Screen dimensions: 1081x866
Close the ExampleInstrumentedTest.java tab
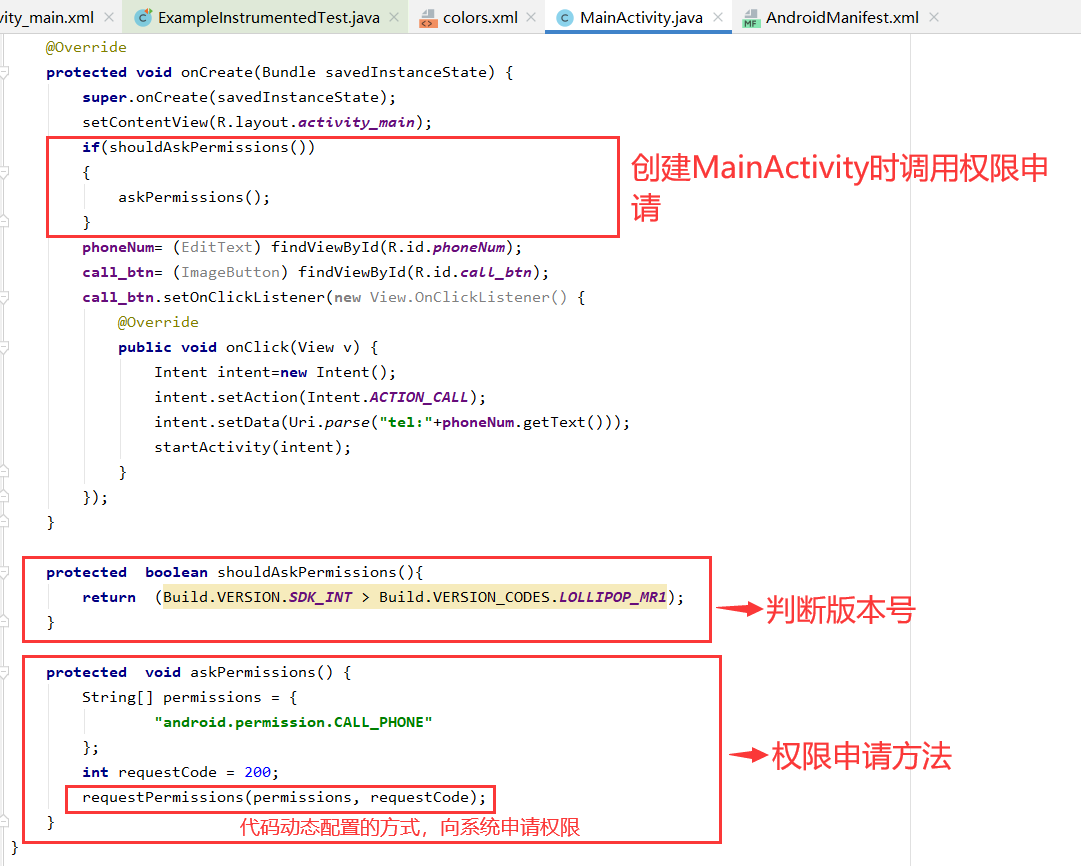(x=394, y=17)
